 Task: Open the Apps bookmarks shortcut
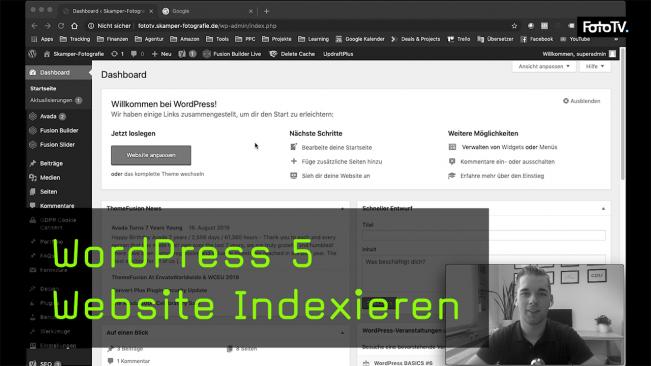42,39
